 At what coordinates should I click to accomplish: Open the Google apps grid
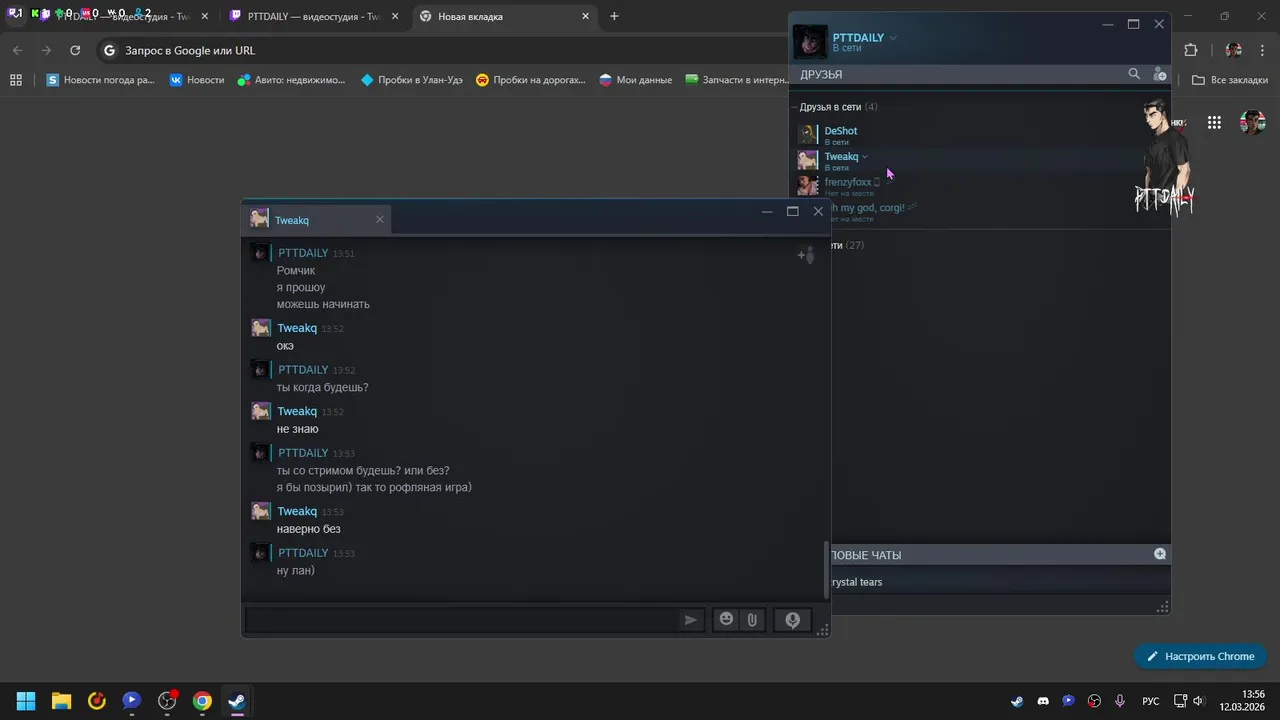[1214, 122]
